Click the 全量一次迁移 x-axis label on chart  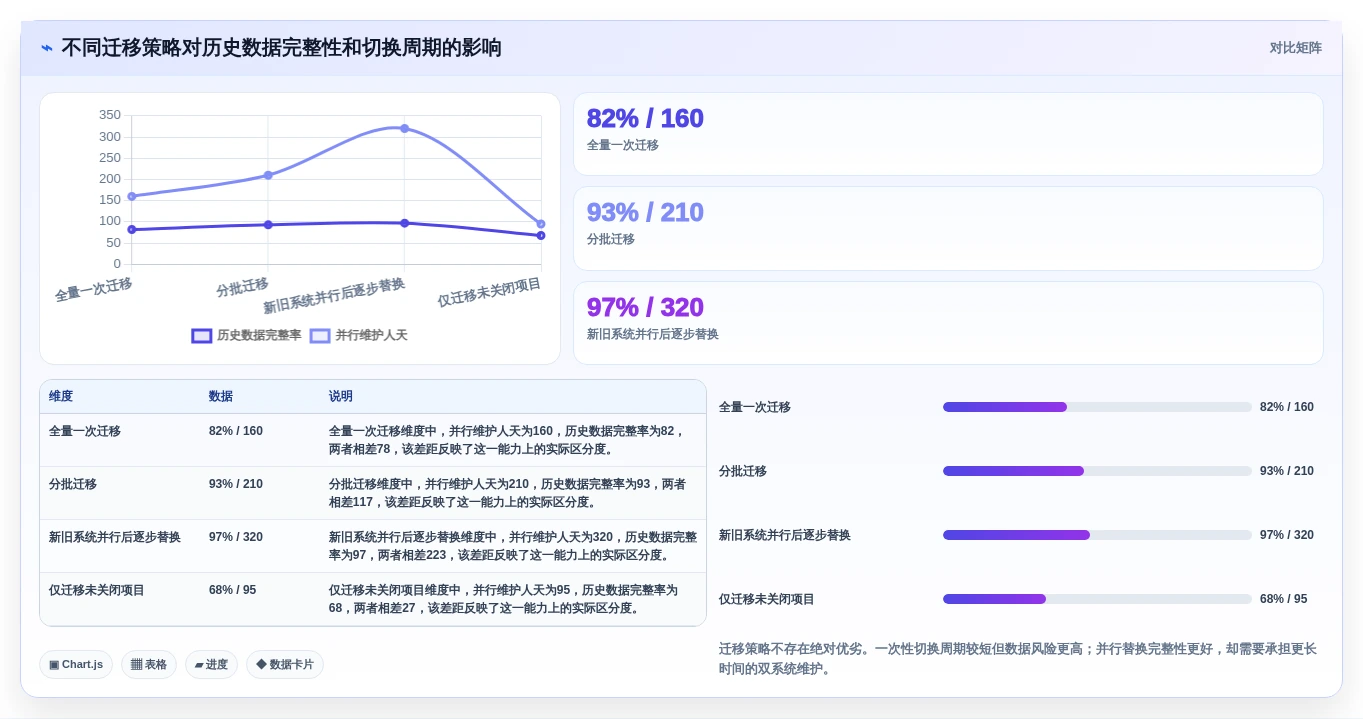[93, 290]
